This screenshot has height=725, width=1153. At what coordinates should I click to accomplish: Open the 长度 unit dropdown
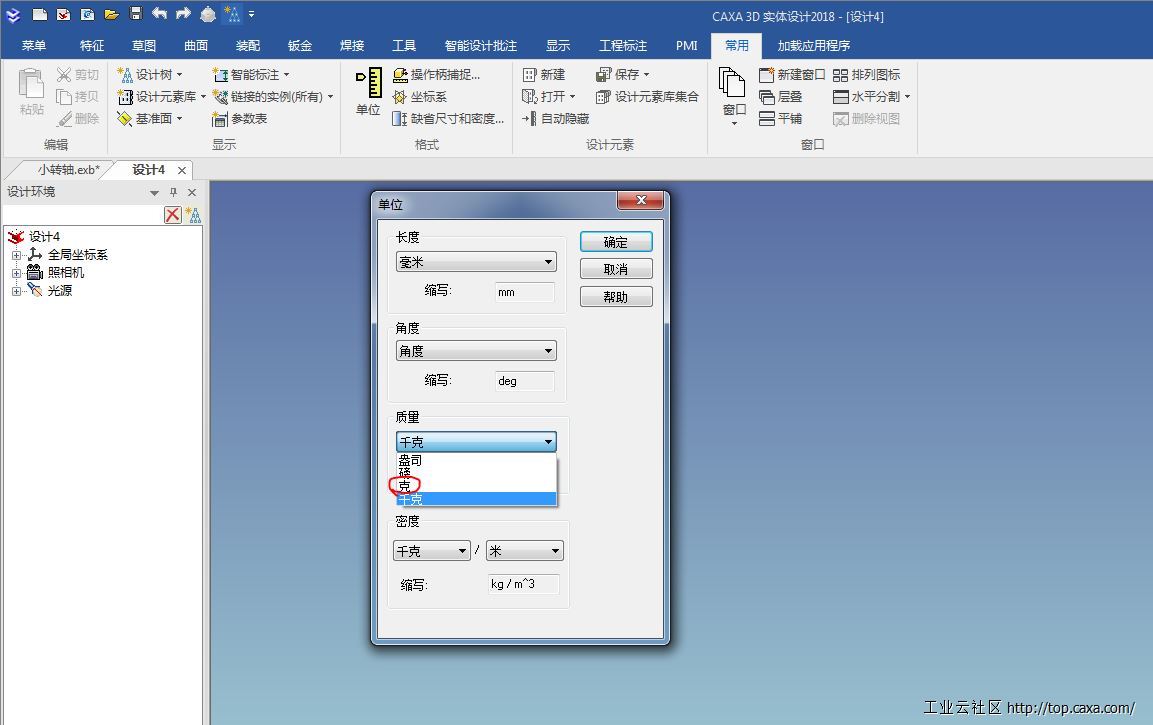click(x=476, y=262)
